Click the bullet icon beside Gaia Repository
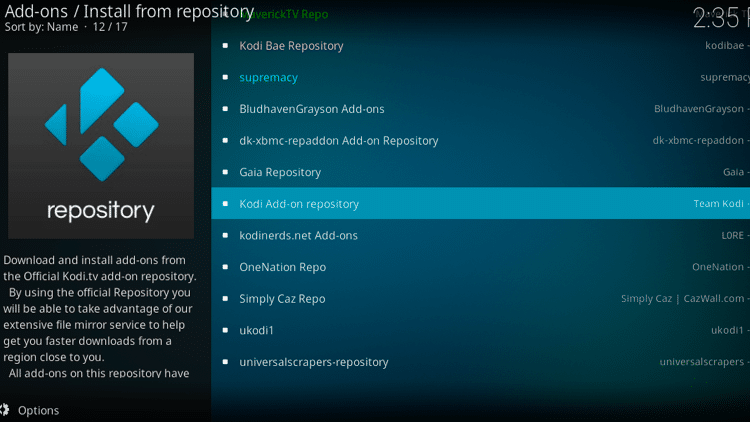The height and width of the screenshot is (422, 750). (225, 172)
